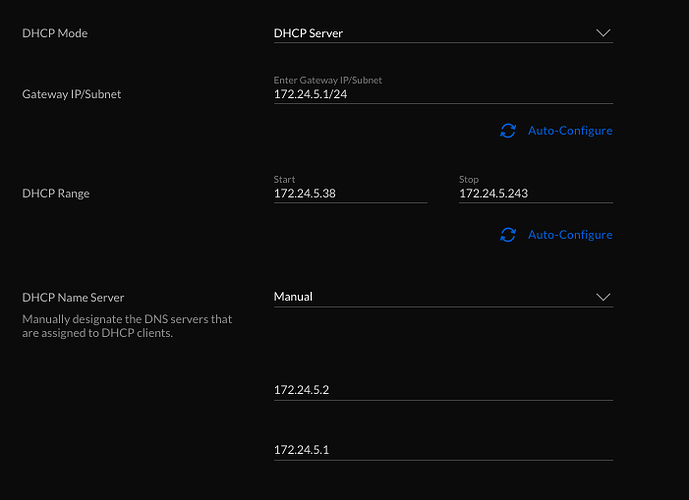Select the last DNS server field containing 172.24.5.1

pyautogui.click(x=442, y=450)
